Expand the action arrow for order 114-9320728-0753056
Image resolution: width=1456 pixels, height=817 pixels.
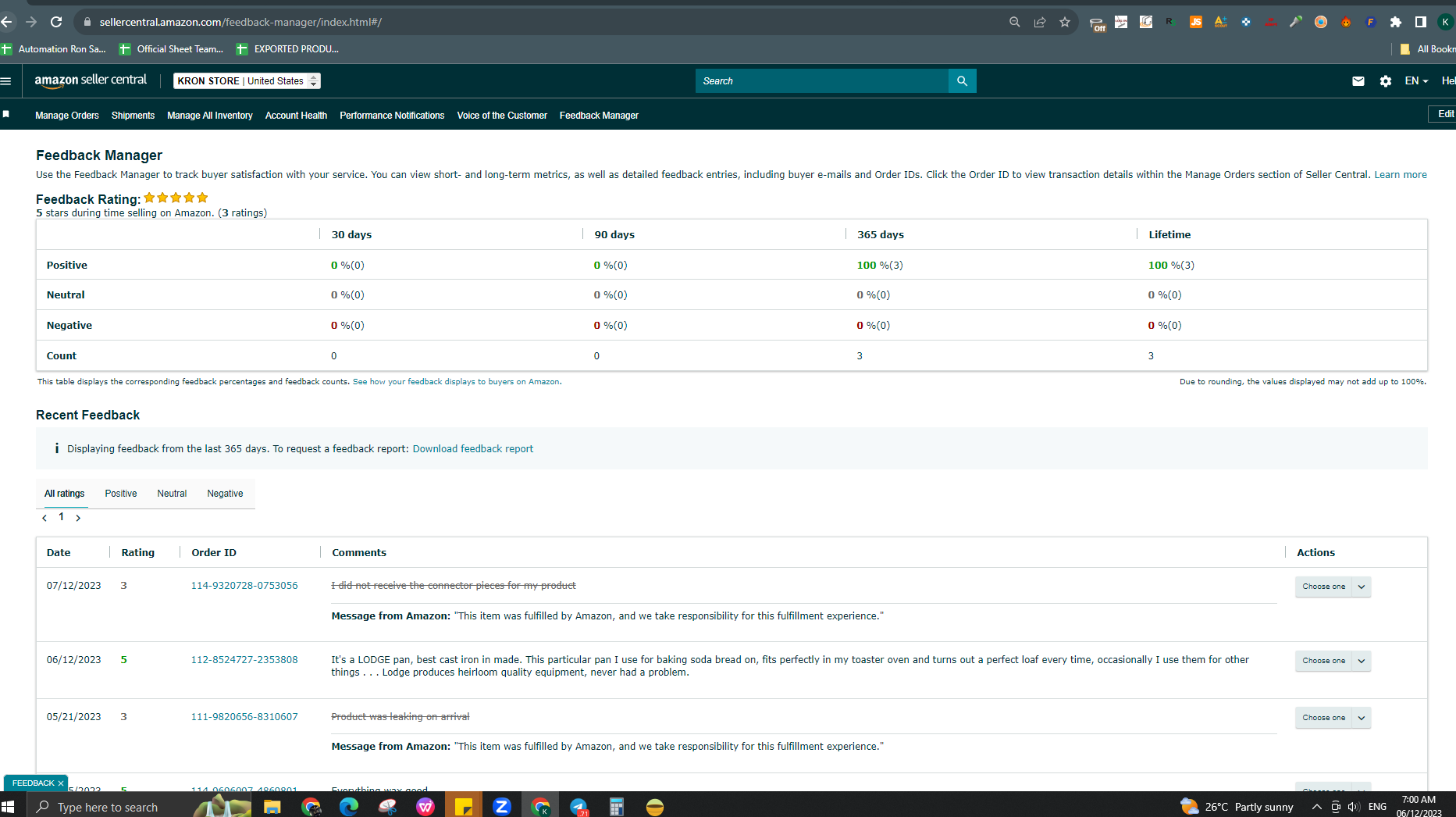click(1362, 587)
